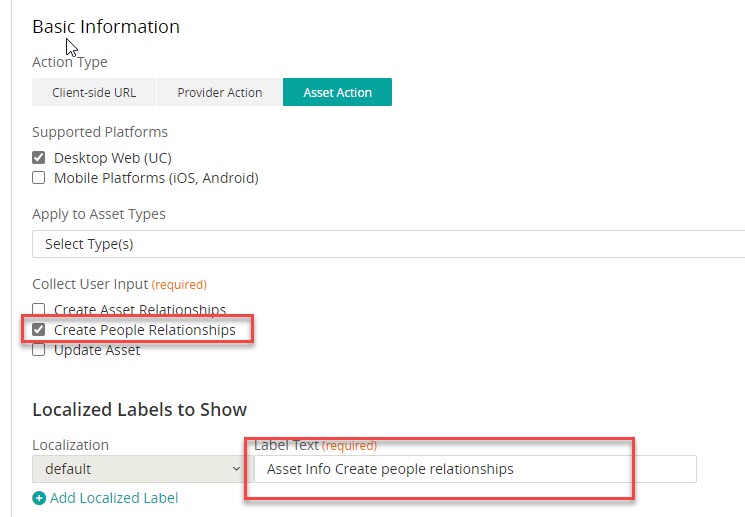Click into the Label Text input field
This screenshot has width=745, height=517.
[475, 469]
